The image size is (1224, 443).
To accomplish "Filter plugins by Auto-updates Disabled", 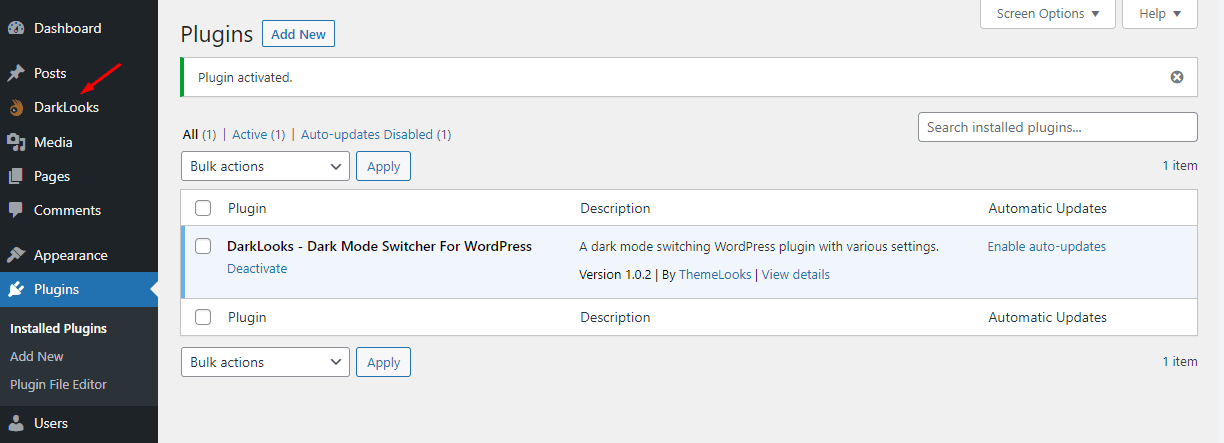I will (x=376, y=134).
